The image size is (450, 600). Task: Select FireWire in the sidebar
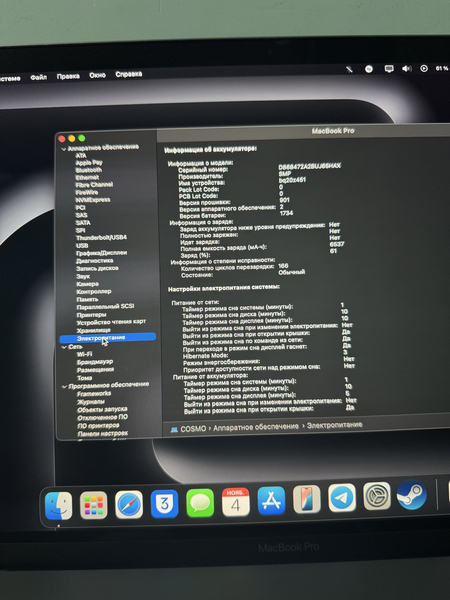(87, 192)
